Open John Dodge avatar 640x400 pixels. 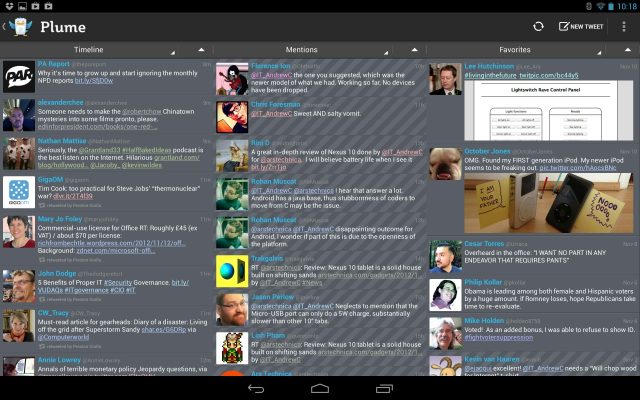(x=19, y=286)
